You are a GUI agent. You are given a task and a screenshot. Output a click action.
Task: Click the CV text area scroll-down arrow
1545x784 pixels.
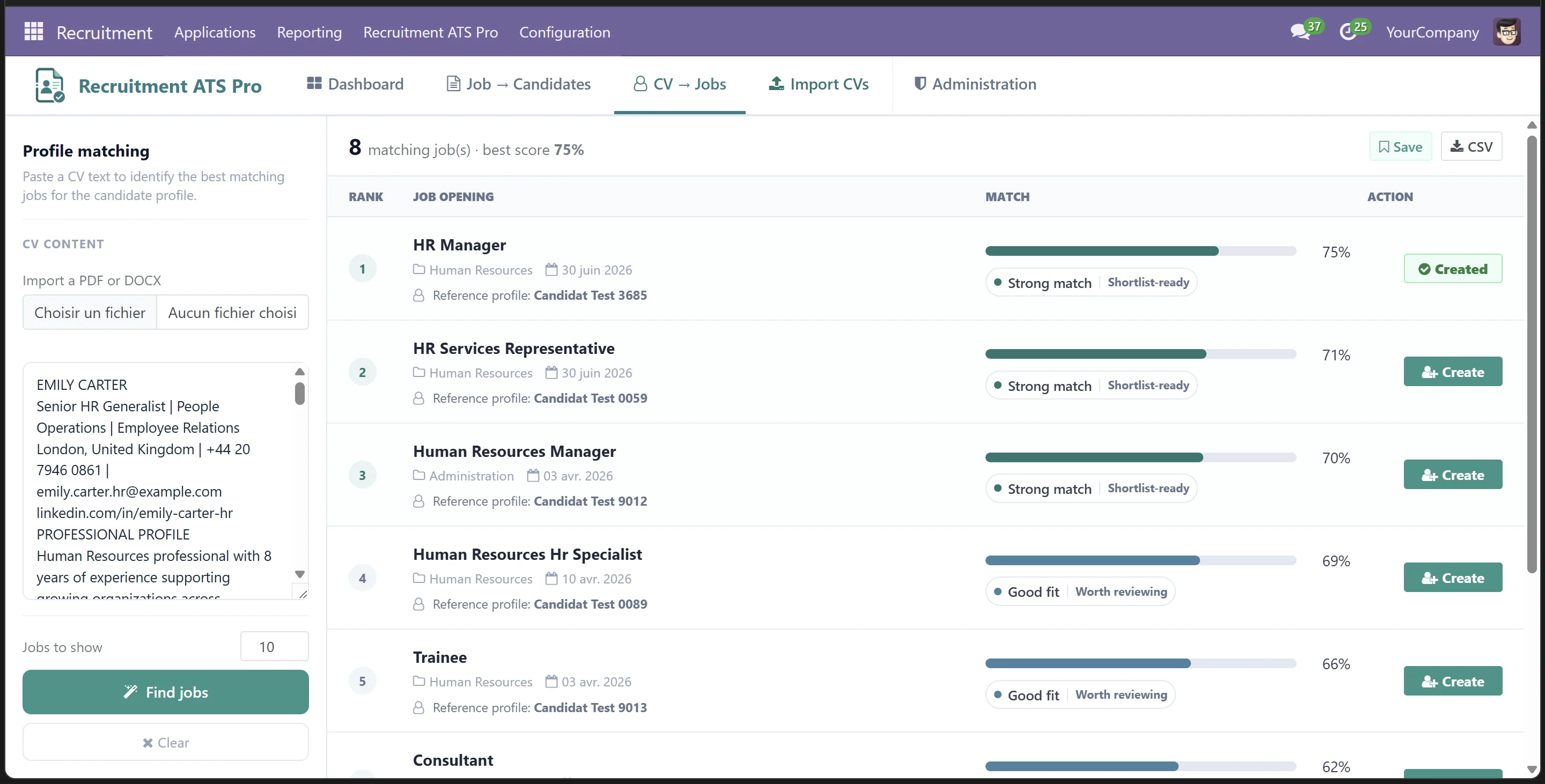(x=300, y=574)
